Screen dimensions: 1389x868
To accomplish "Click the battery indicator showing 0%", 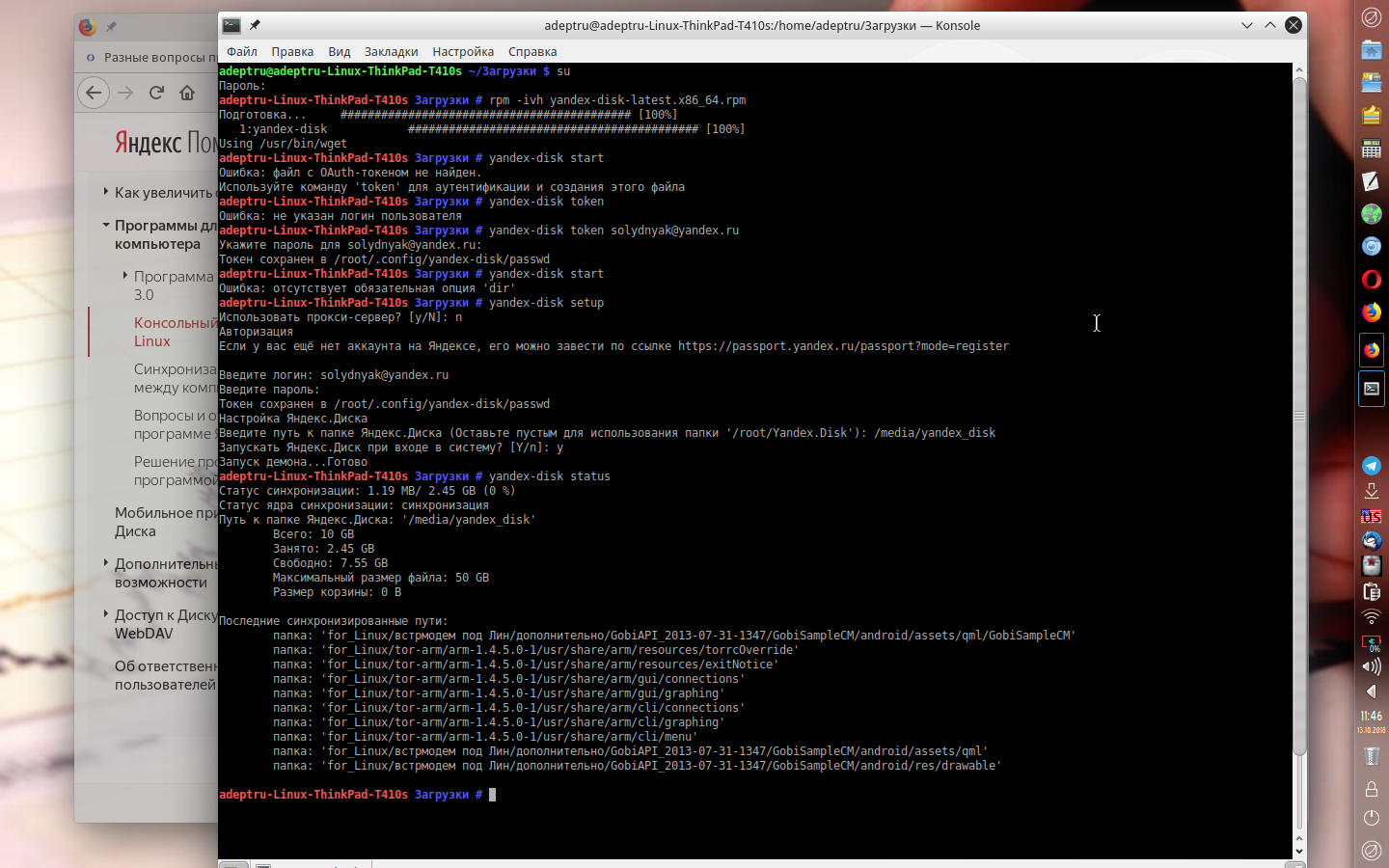I will (x=1371, y=642).
